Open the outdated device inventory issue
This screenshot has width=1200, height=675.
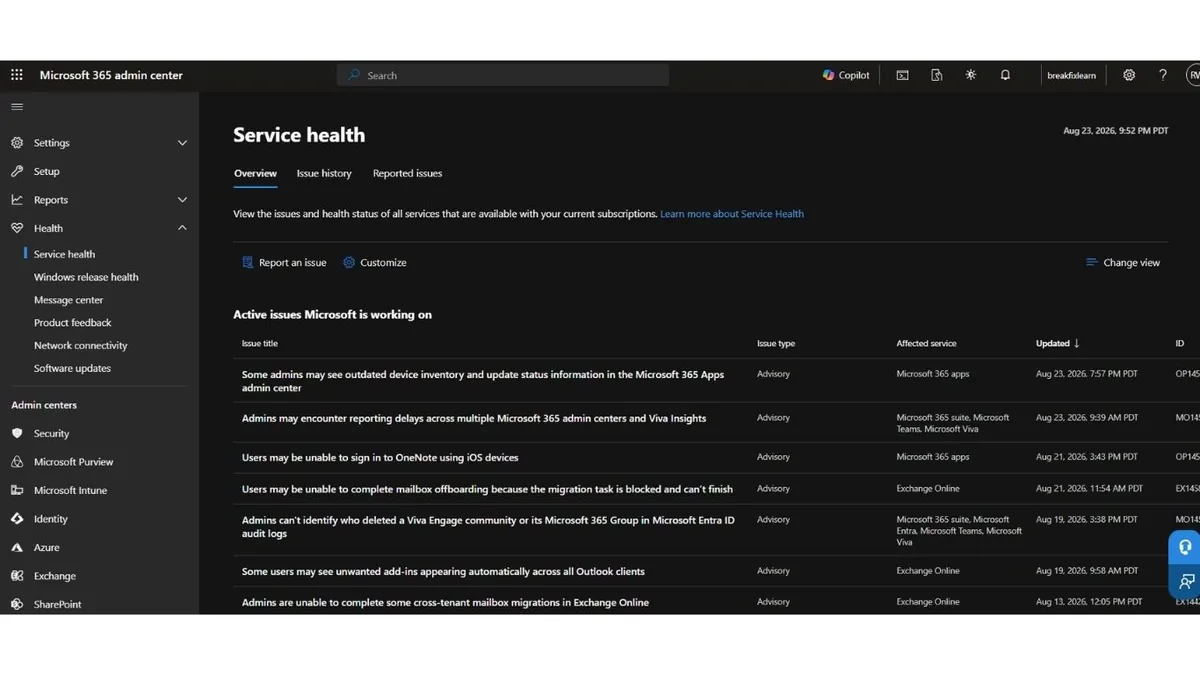click(x=483, y=381)
